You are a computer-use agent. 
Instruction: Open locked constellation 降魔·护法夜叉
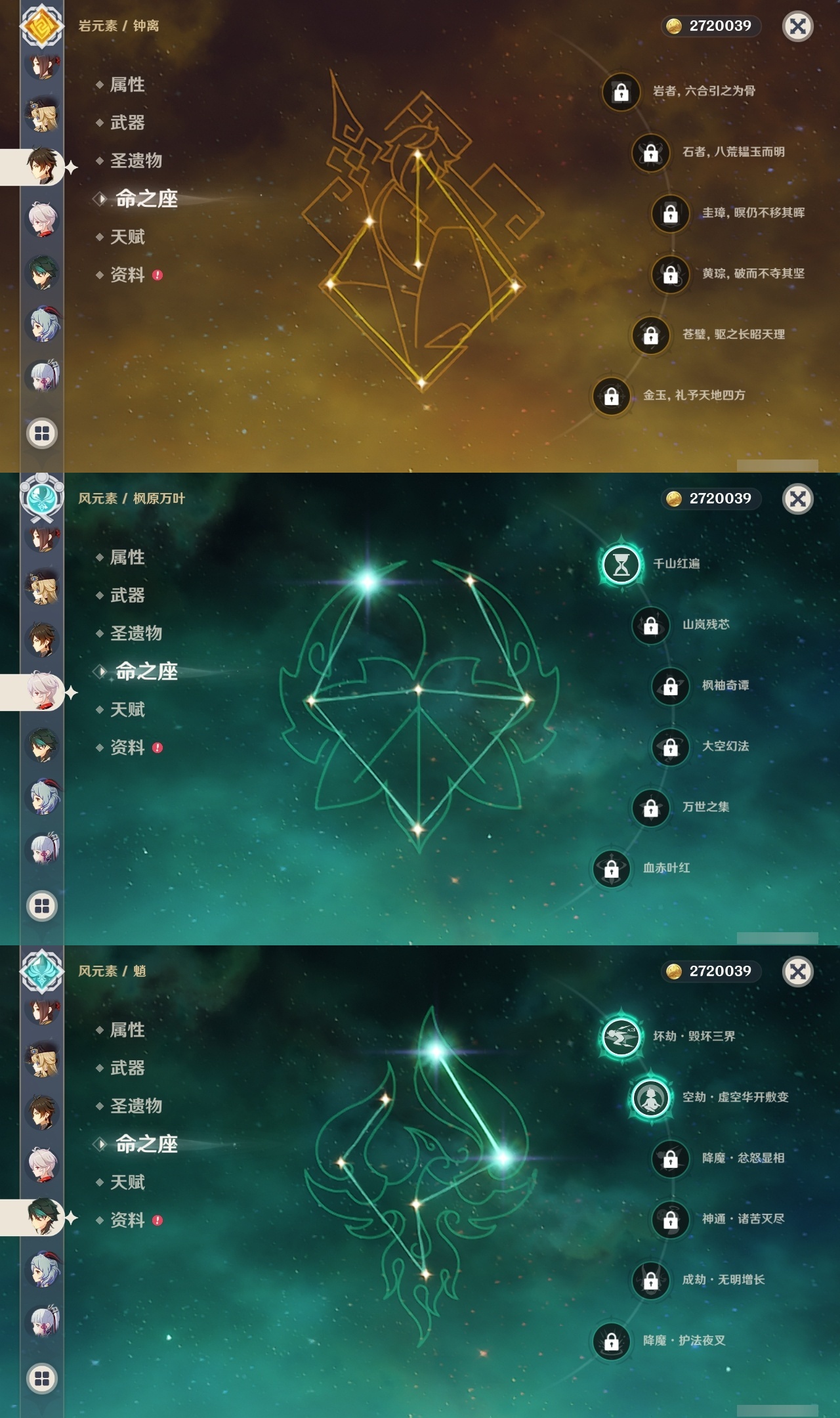(x=611, y=1341)
